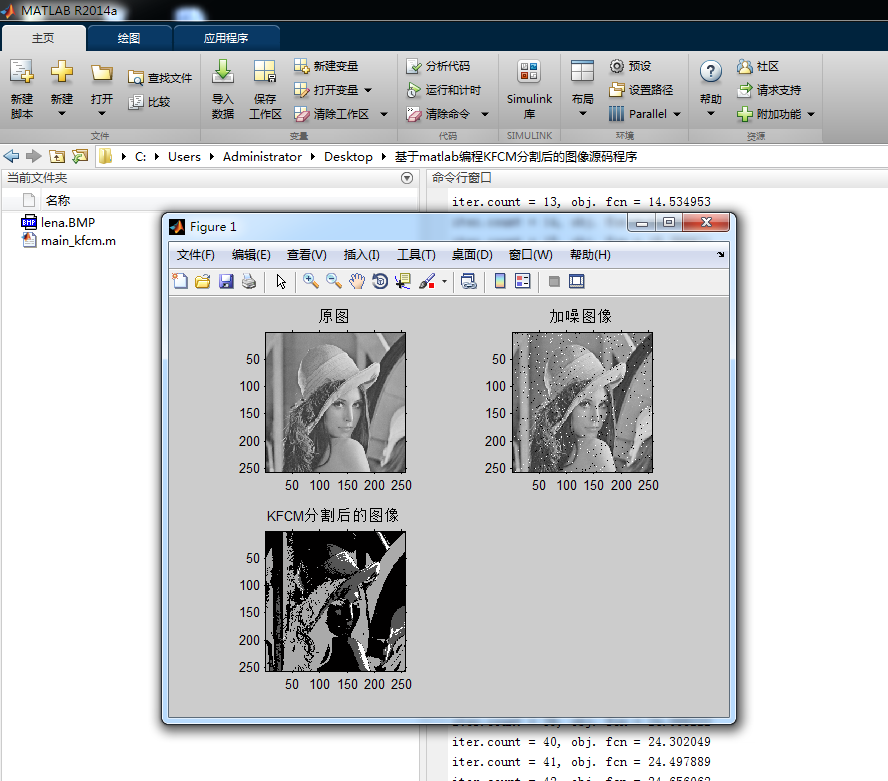Switch to the Plots (绘图) tab
The image size is (888, 781).
point(129,38)
